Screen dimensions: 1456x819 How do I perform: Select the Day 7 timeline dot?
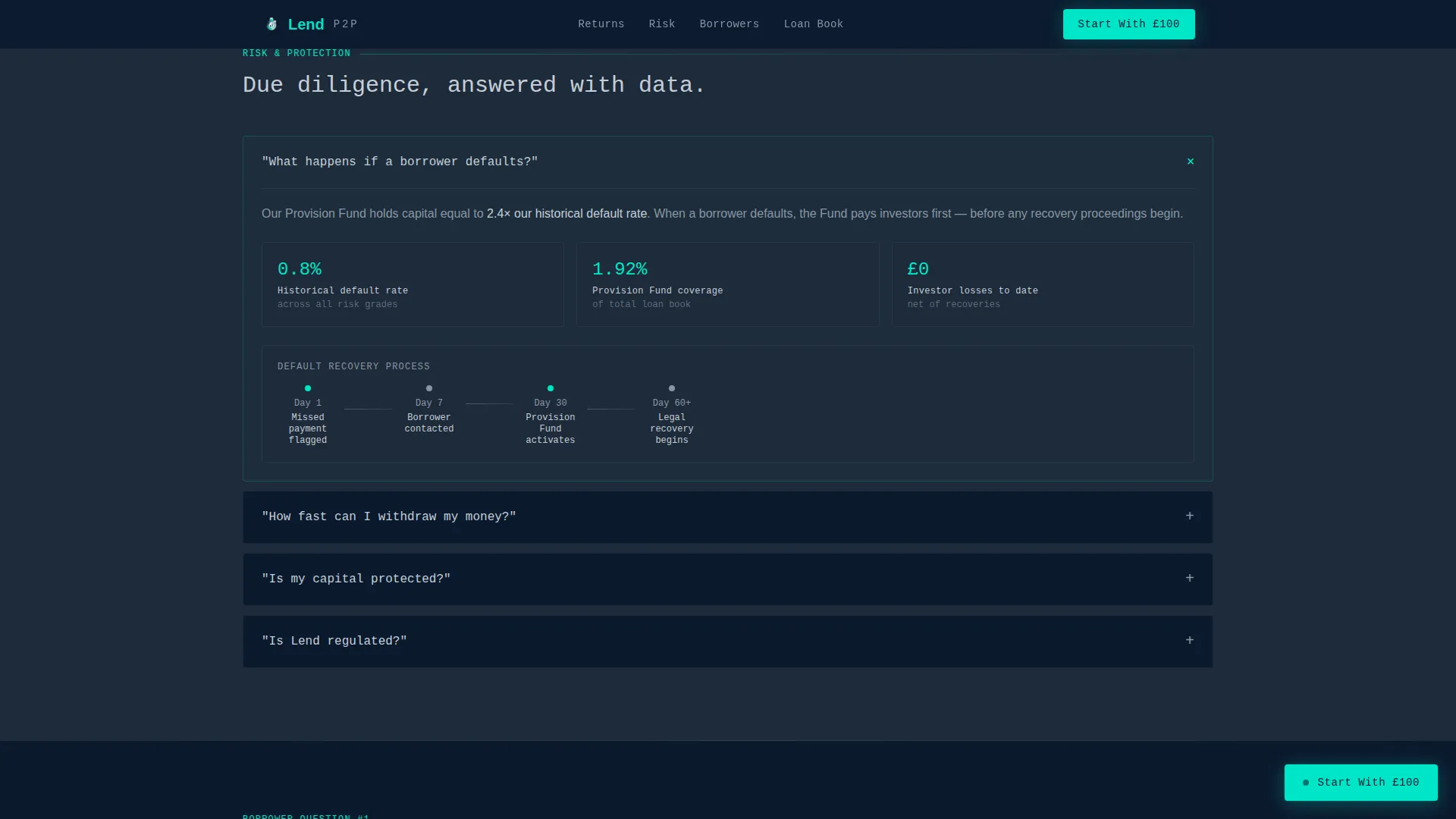[x=429, y=388]
